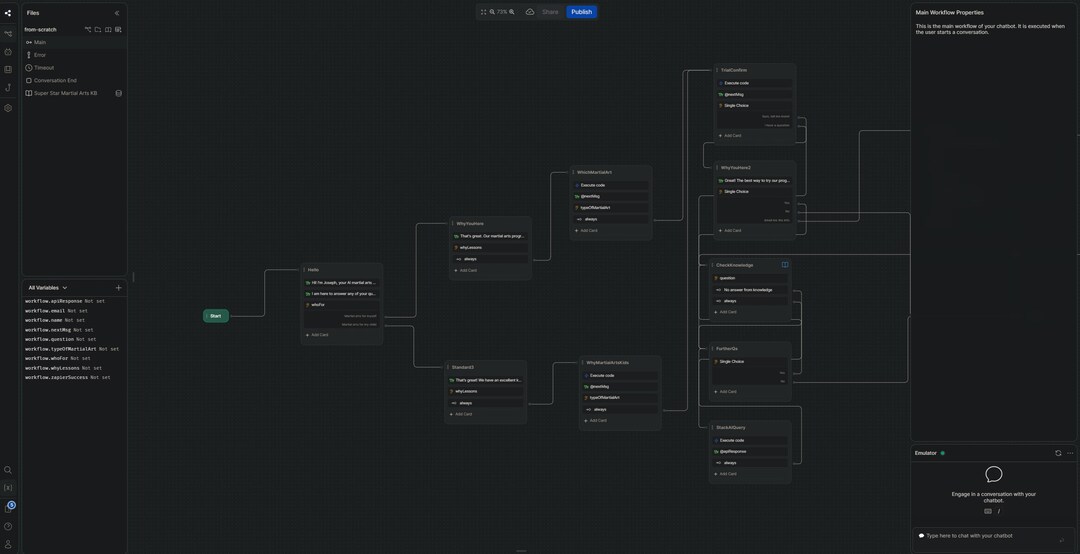Screen dimensions: 1080x554
Task: Open Super Star Martial Arts KB item
Action: 65,93
